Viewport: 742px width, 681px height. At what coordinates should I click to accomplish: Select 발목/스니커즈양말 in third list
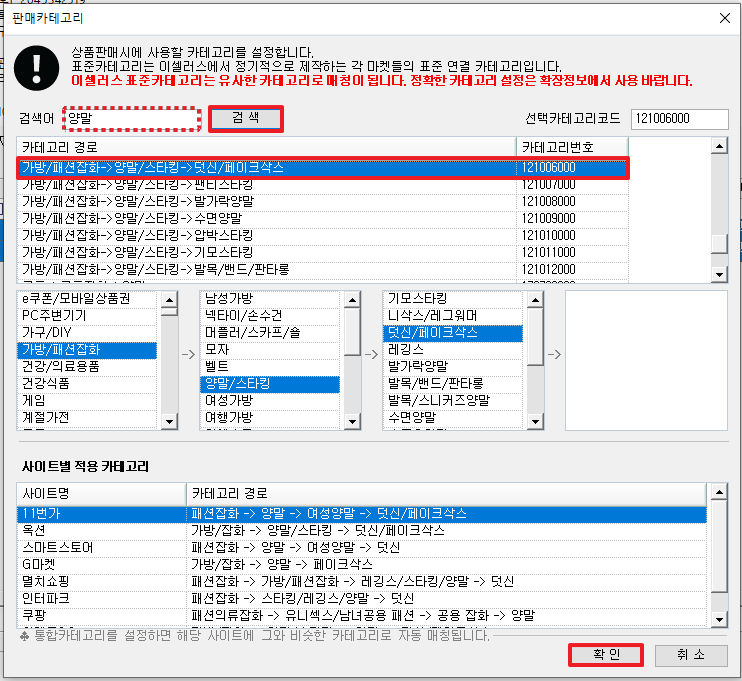(453, 401)
